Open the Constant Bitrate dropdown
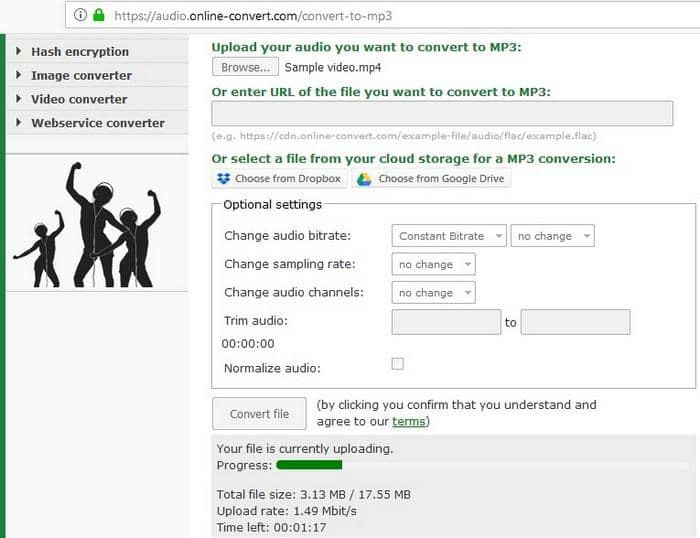 pos(449,236)
